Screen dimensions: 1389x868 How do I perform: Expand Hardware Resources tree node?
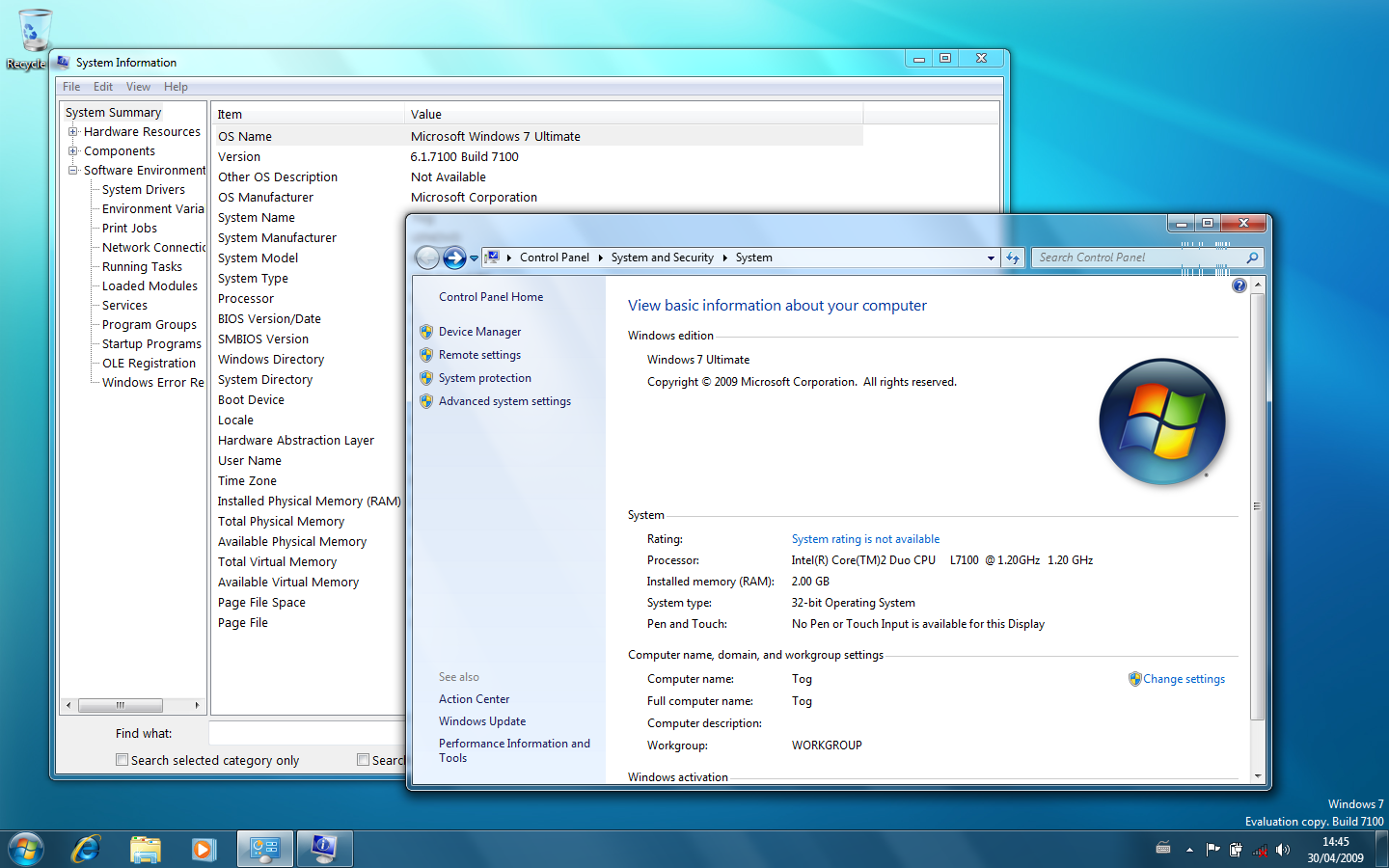[72, 131]
